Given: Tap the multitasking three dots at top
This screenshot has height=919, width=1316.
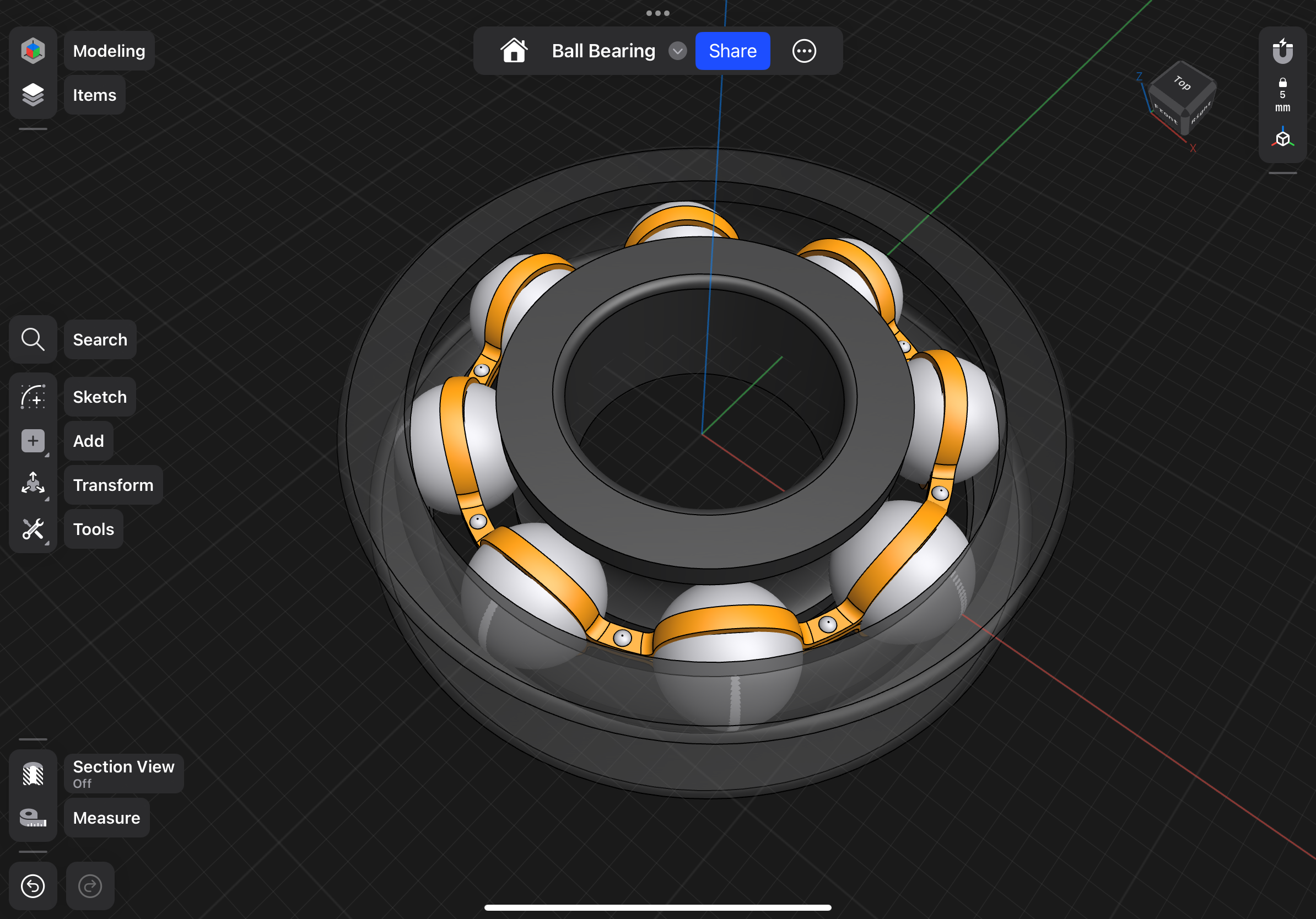Looking at the screenshot, I should 657,13.
